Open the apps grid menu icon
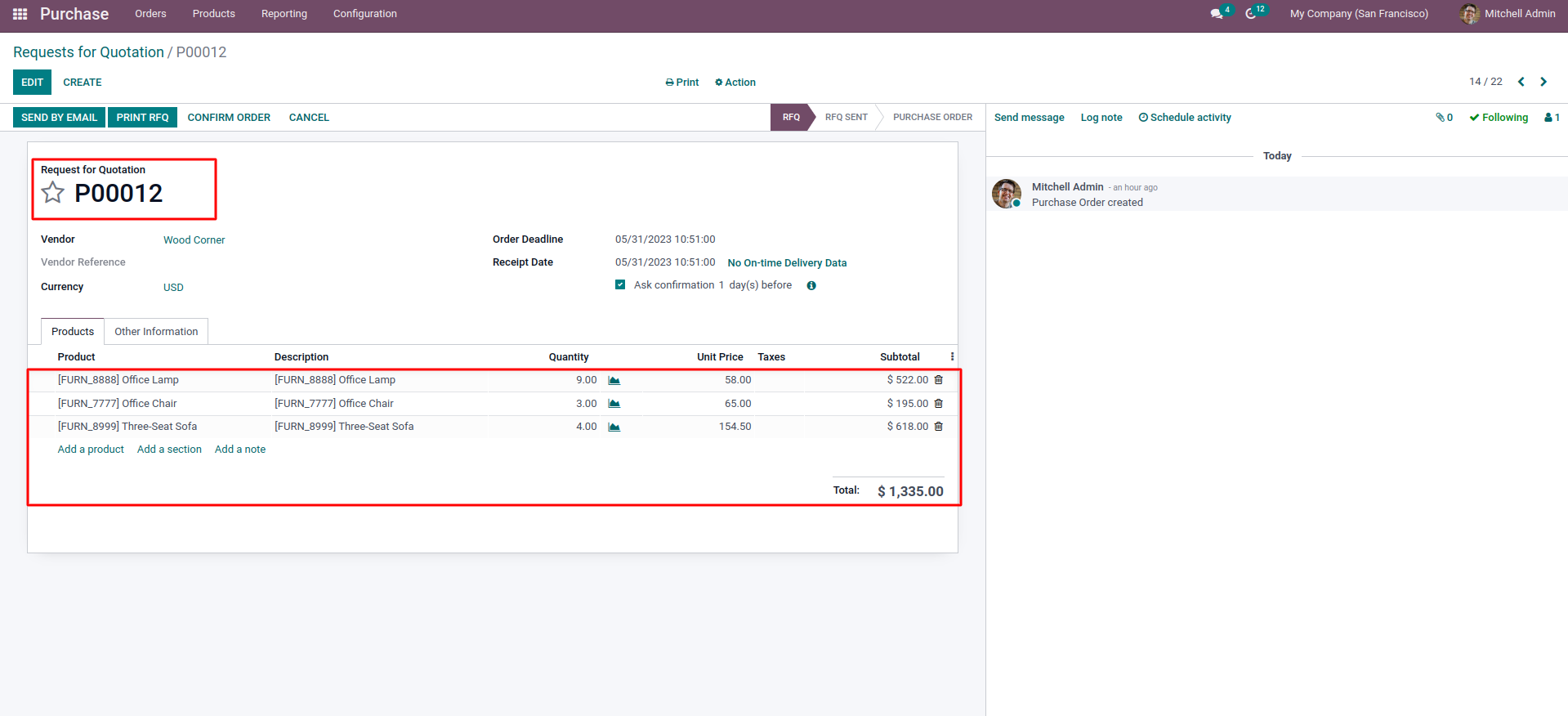 pyautogui.click(x=20, y=14)
